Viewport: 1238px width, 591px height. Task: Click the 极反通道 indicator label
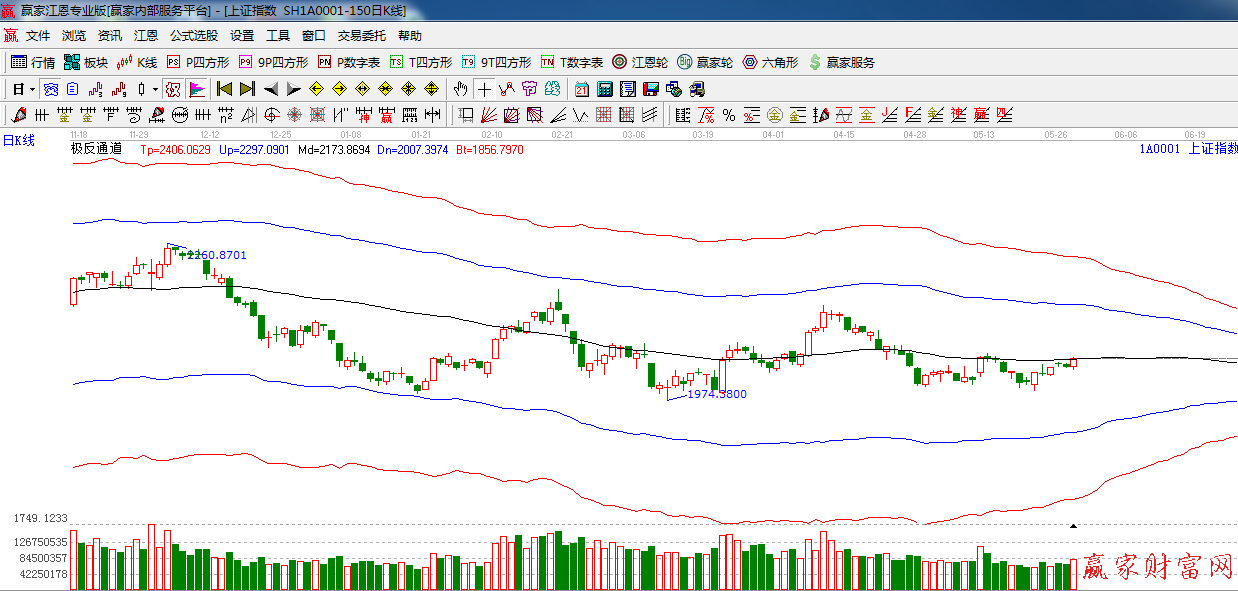pos(96,149)
